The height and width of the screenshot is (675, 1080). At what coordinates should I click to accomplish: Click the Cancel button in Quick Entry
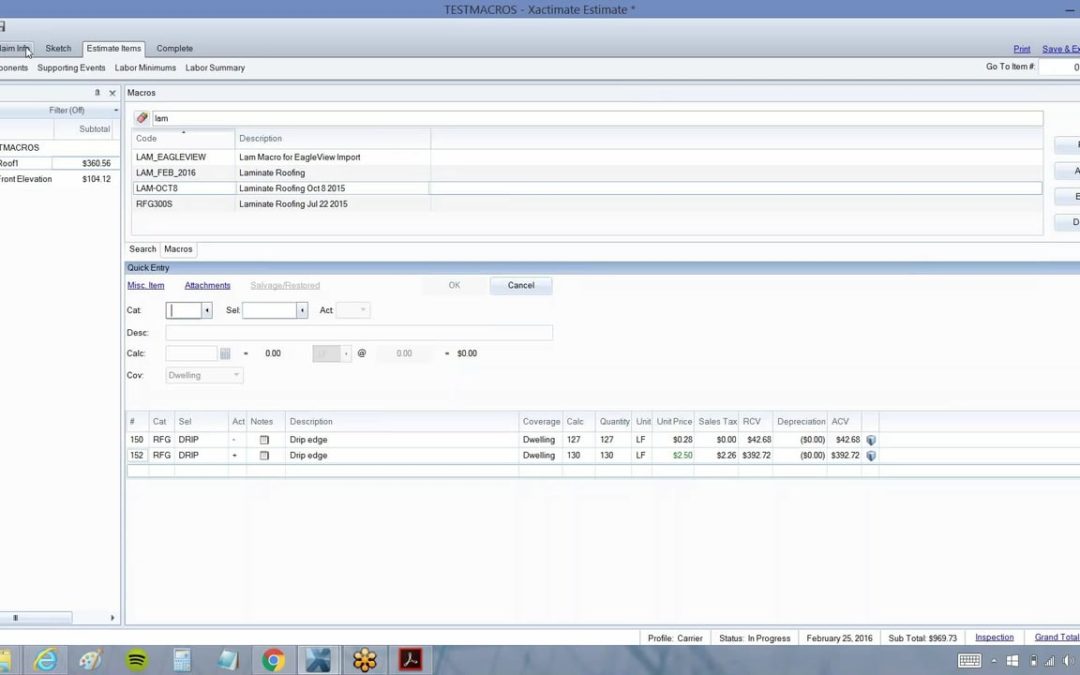click(521, 285)
